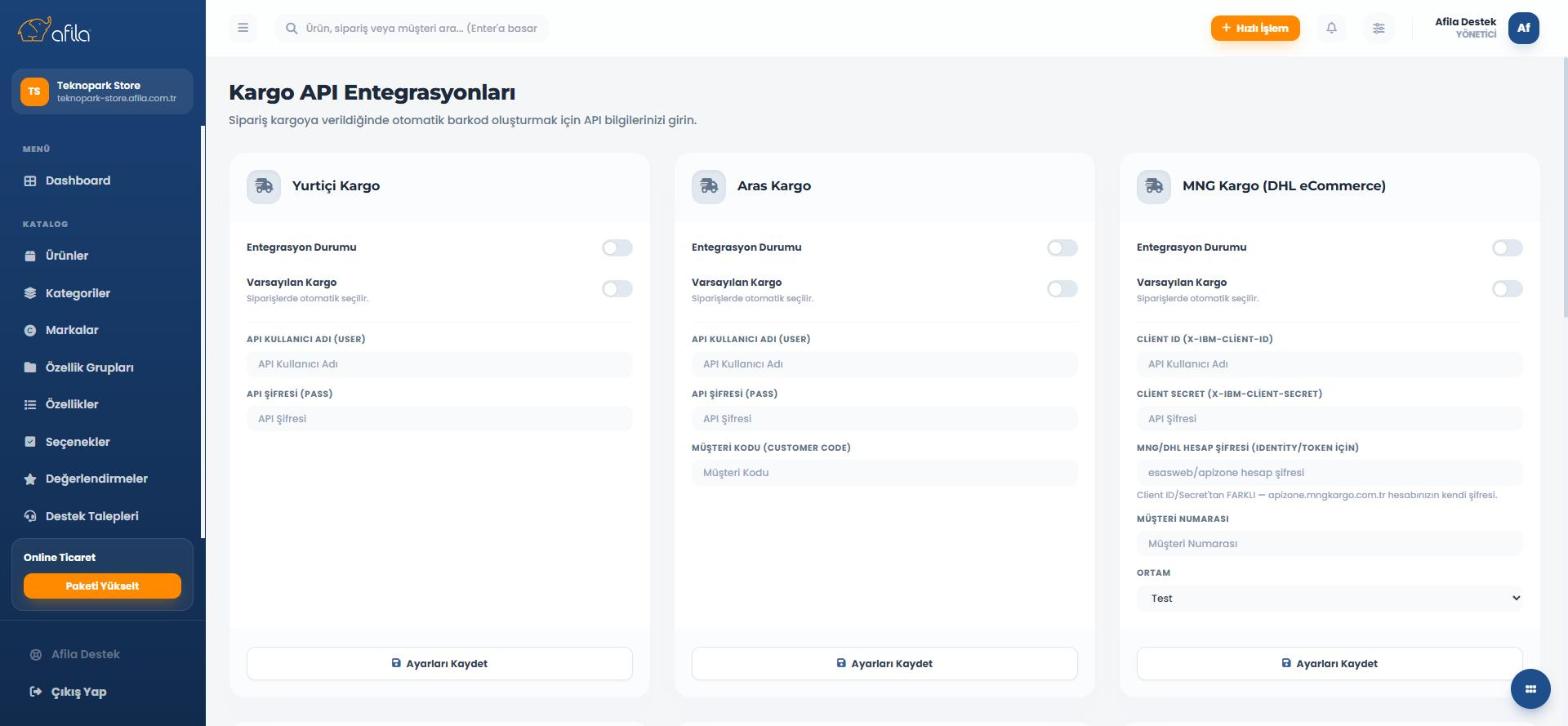
Task: Click the Yurtiçi Kargo truck icon
Action: click(264, 186)
